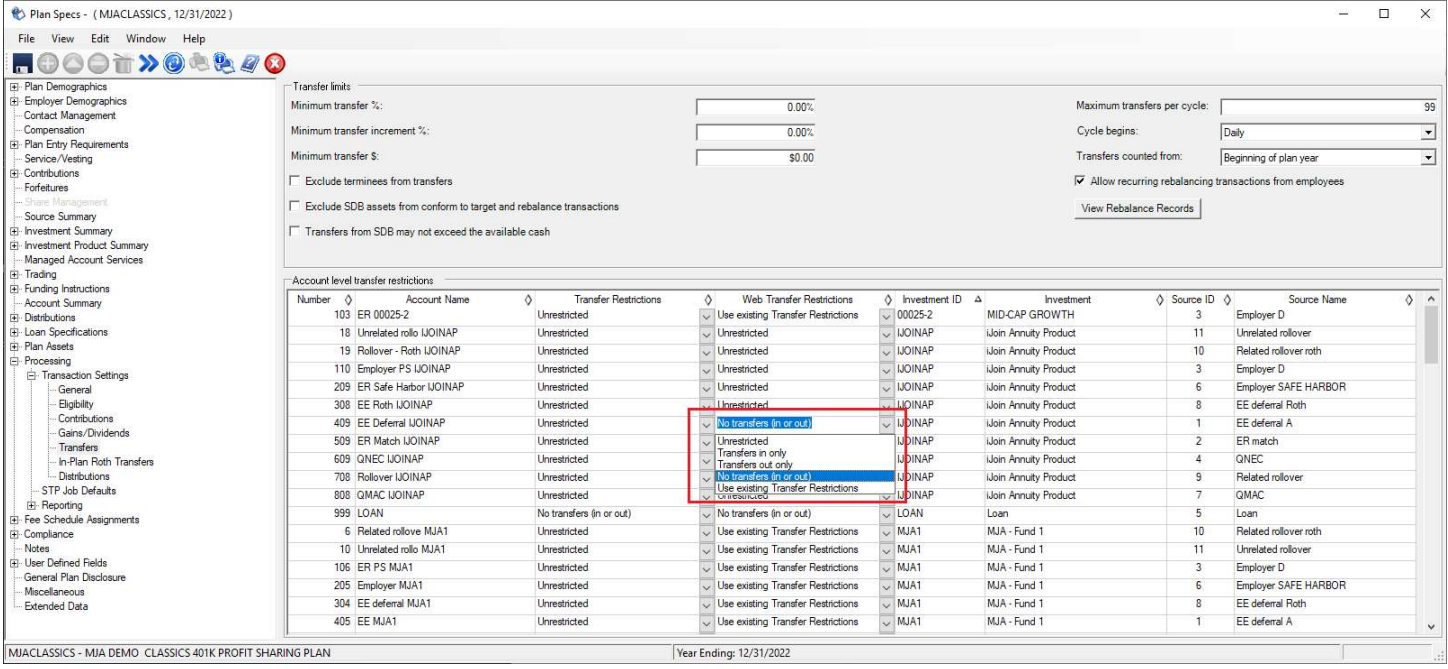This screenshot has width=1448, height=669.
Task: Open the Help menu
Action: (x=193, y=38)
